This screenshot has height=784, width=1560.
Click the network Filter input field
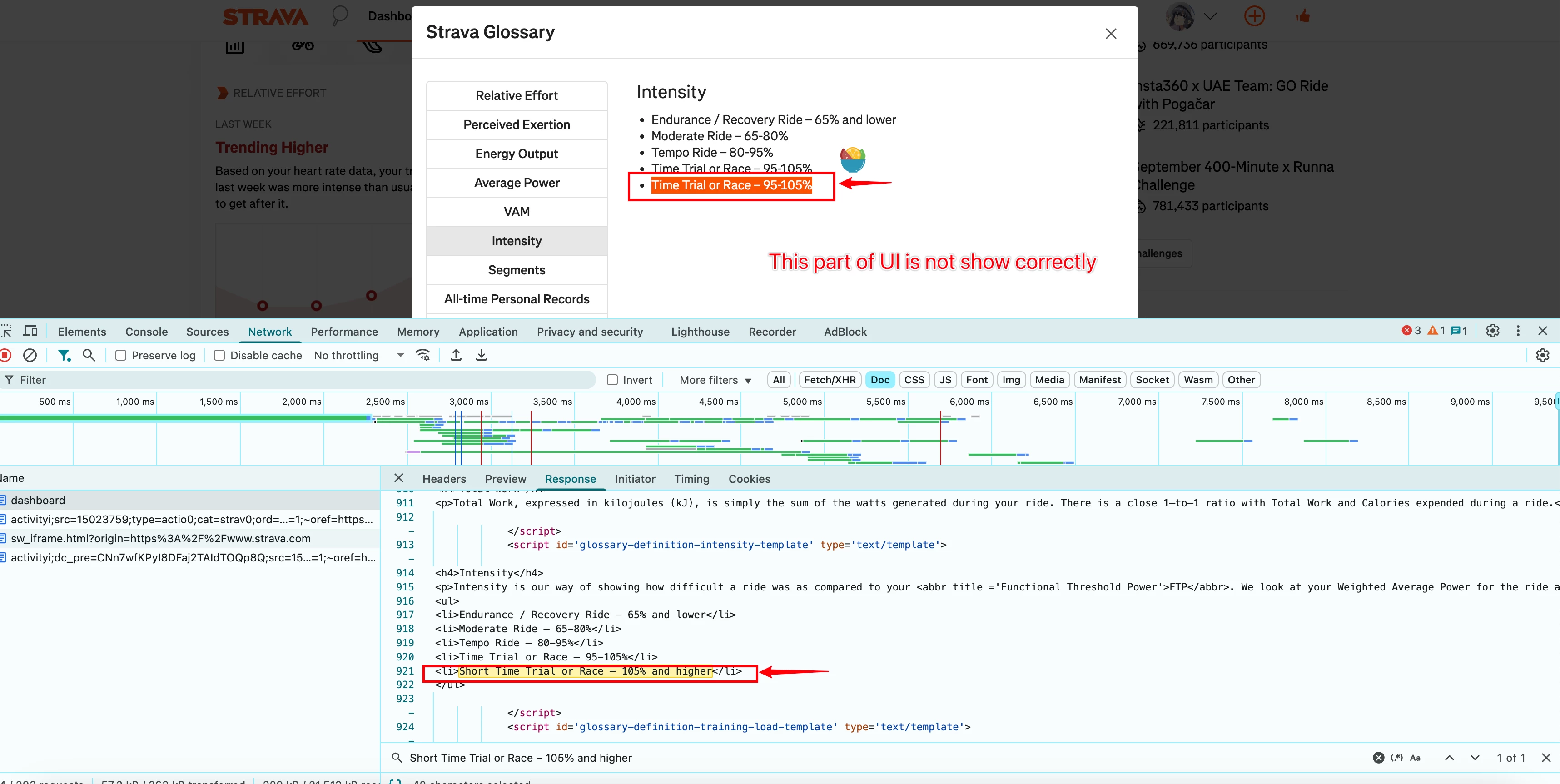298,380
